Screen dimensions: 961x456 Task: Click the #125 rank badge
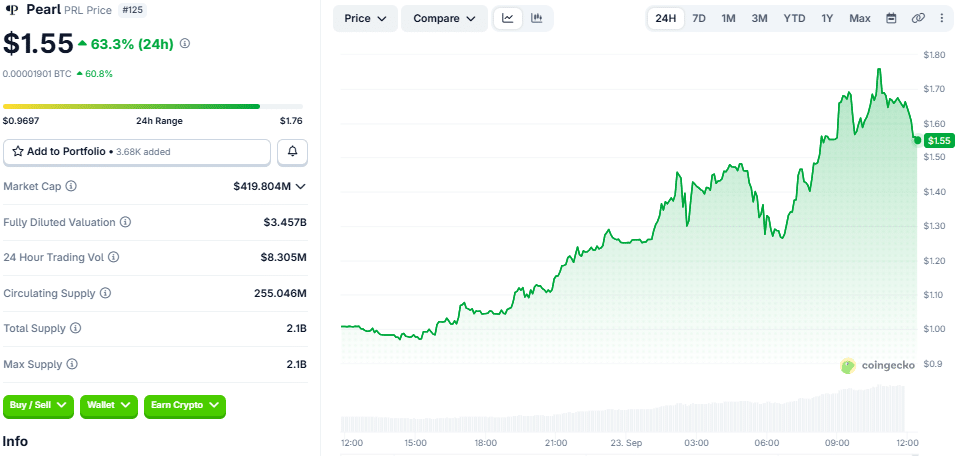(x=132, y=10)
